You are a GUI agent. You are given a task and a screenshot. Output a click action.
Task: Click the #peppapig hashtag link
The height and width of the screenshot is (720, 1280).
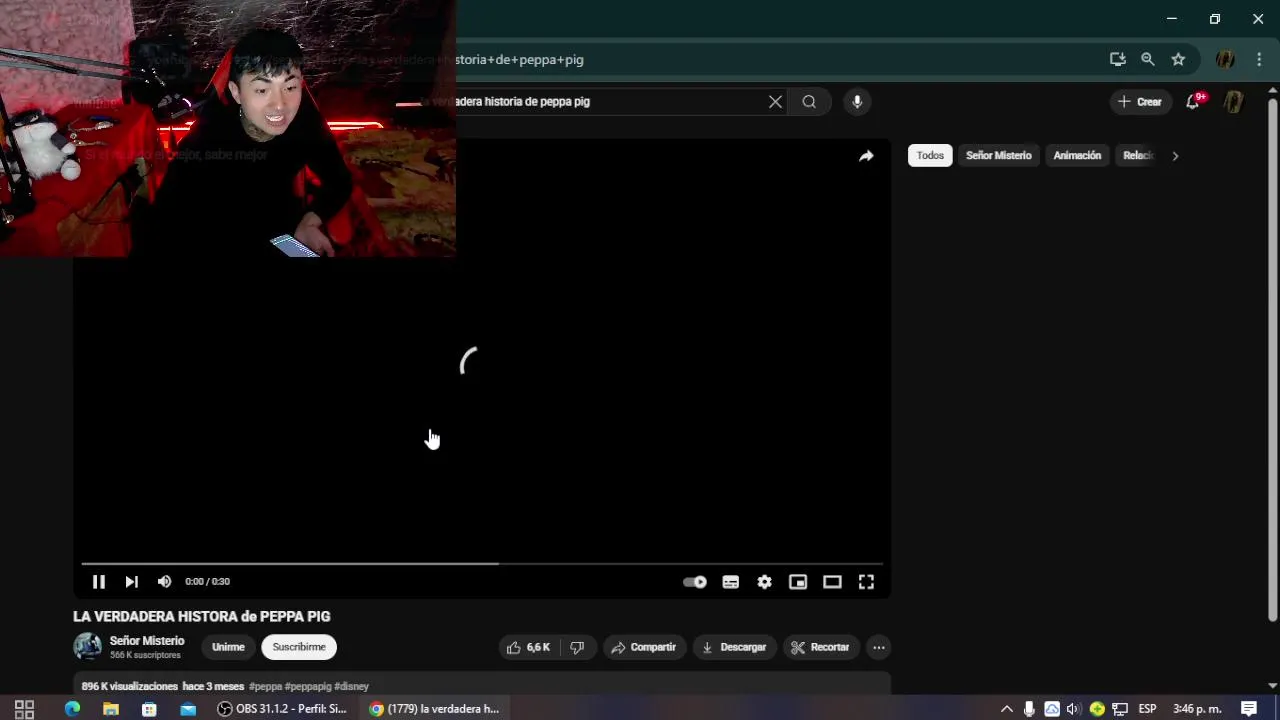(308, 686)
